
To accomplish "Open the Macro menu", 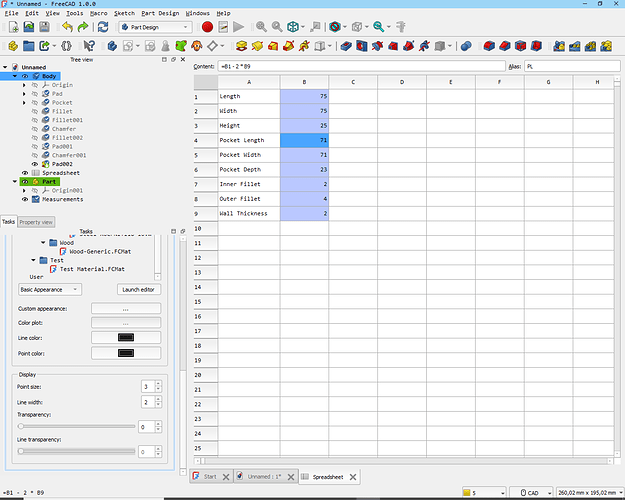I will [98, 14].
